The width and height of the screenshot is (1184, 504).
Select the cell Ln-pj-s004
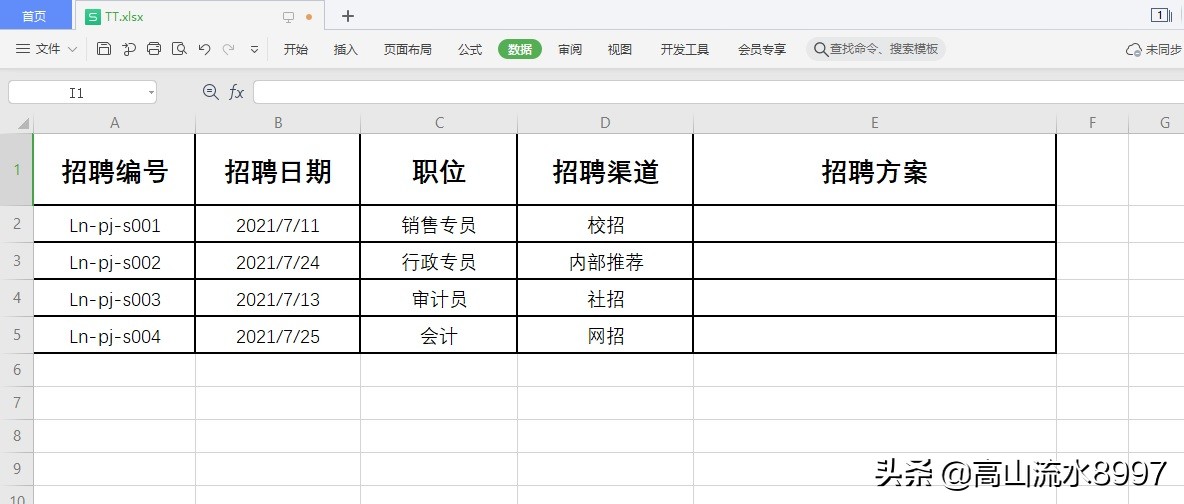(x=115, y=335)
